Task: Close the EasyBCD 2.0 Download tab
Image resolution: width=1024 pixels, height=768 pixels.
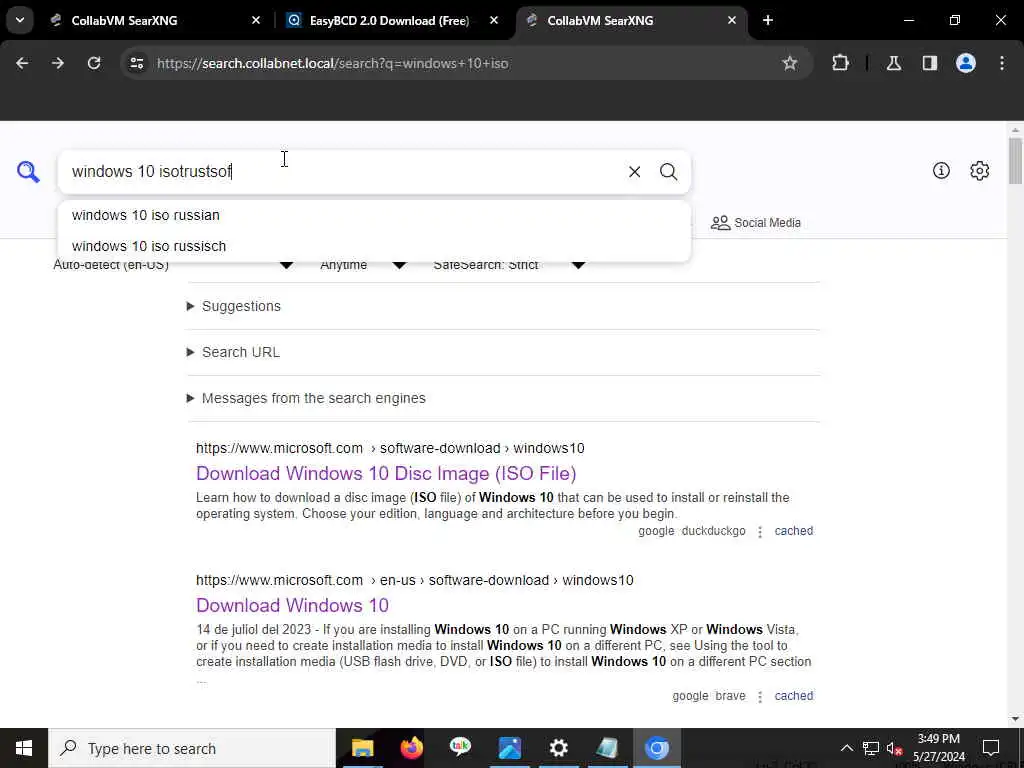Action: (494, 20)
